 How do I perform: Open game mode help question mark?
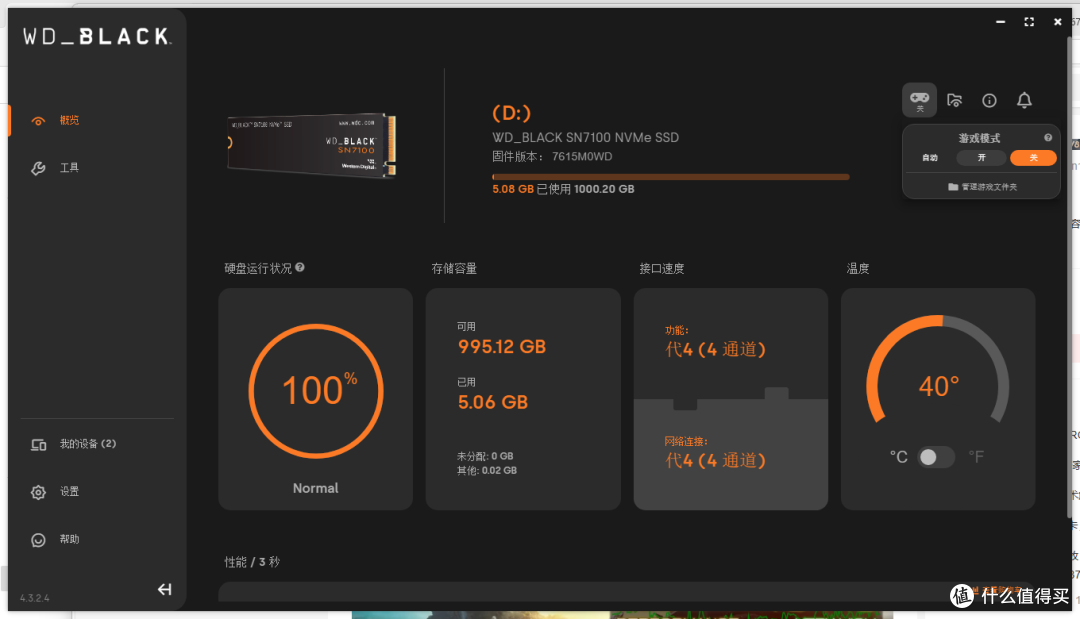coord(1048,138)
